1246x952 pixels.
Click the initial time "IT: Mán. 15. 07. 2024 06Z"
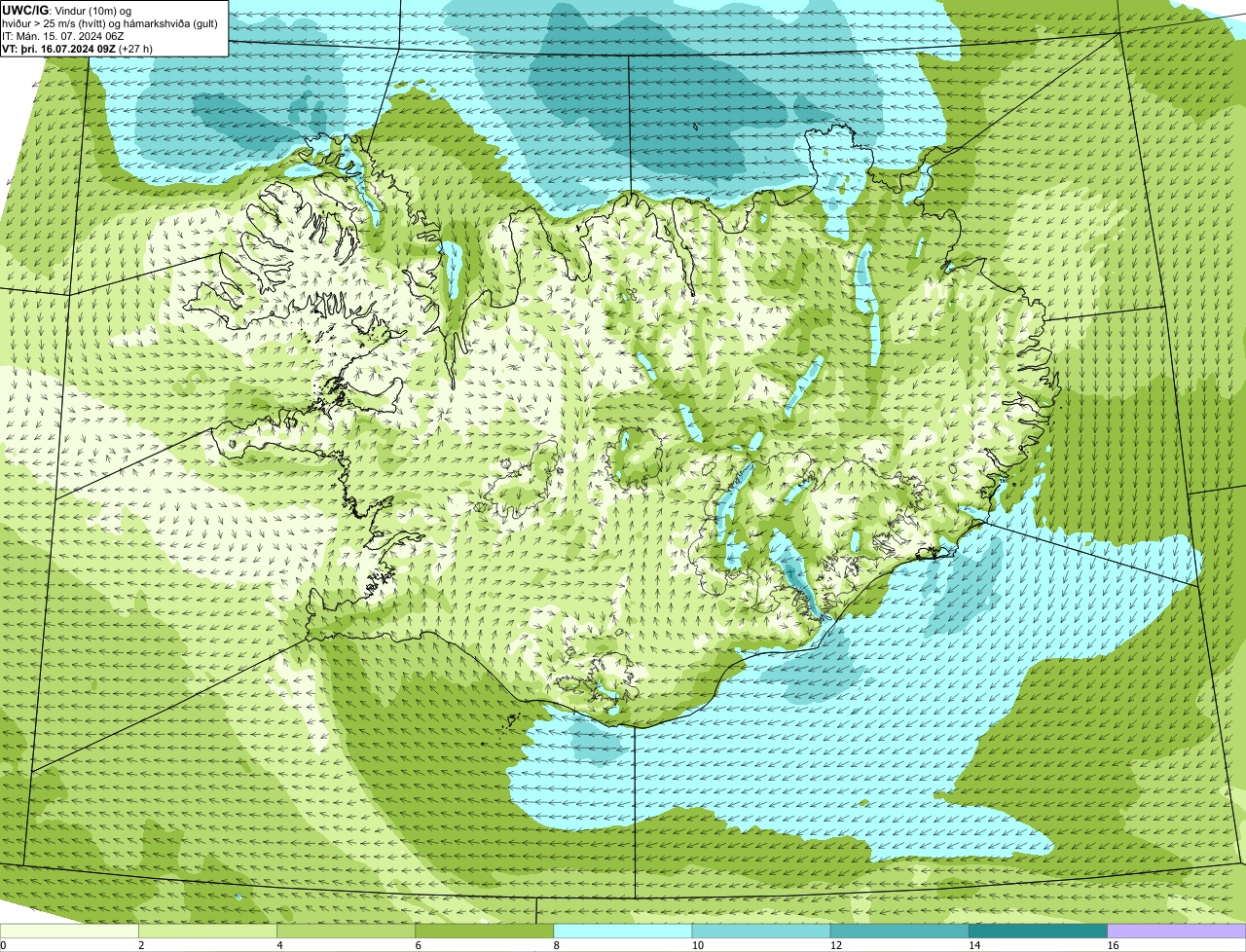pos(62,35)
